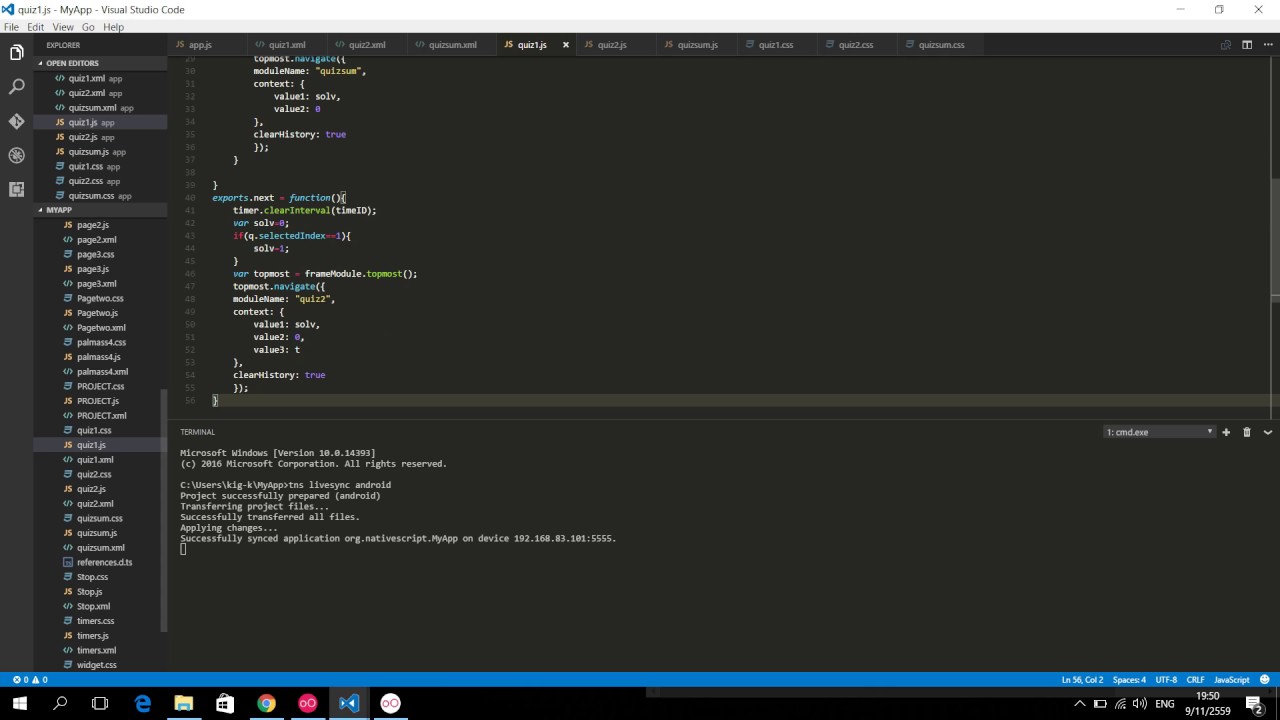Switch to the quizsum.xml editor tab

[x=452, y=45]
